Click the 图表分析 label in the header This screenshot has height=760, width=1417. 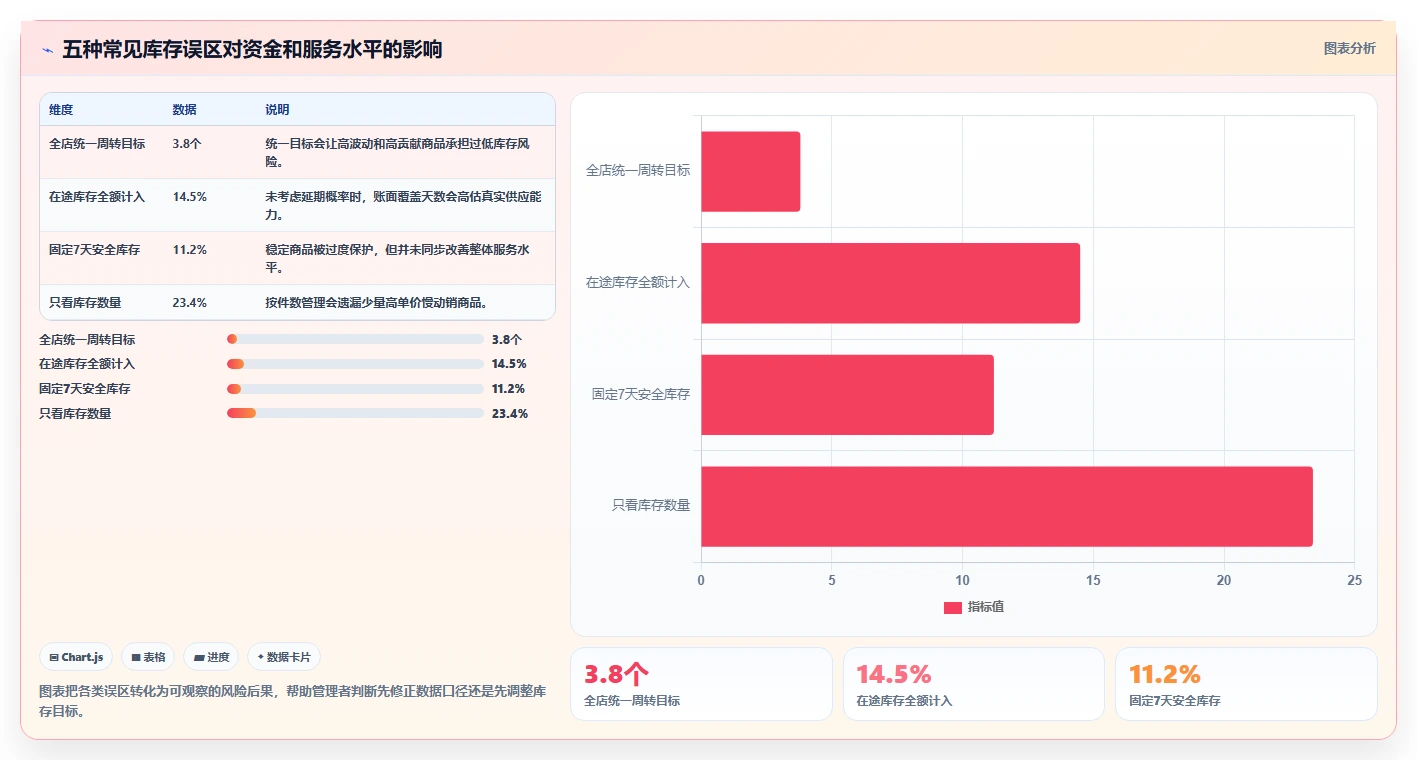click(1349, 48)
